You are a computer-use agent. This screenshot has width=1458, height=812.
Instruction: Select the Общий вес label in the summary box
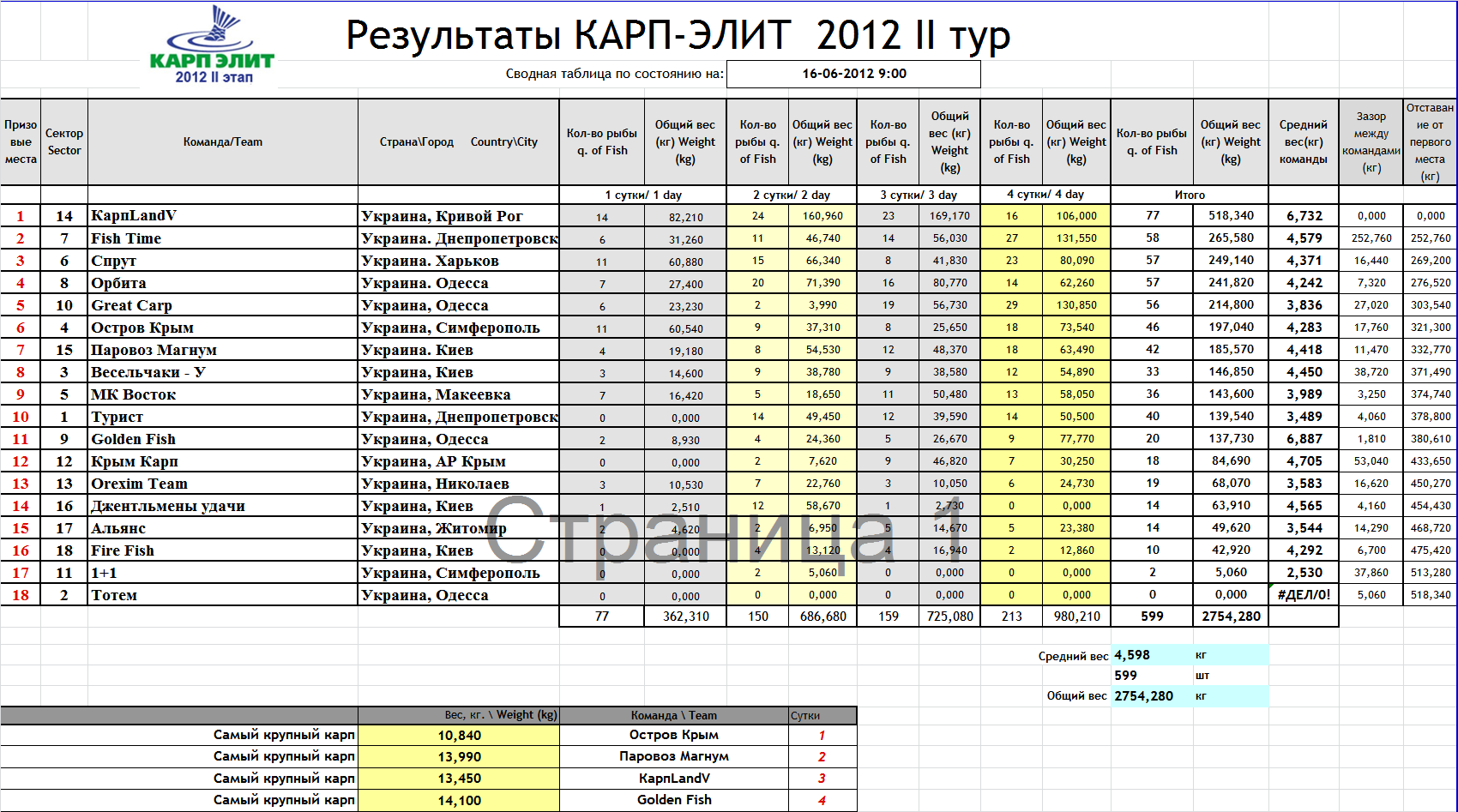pos(1076,696)
